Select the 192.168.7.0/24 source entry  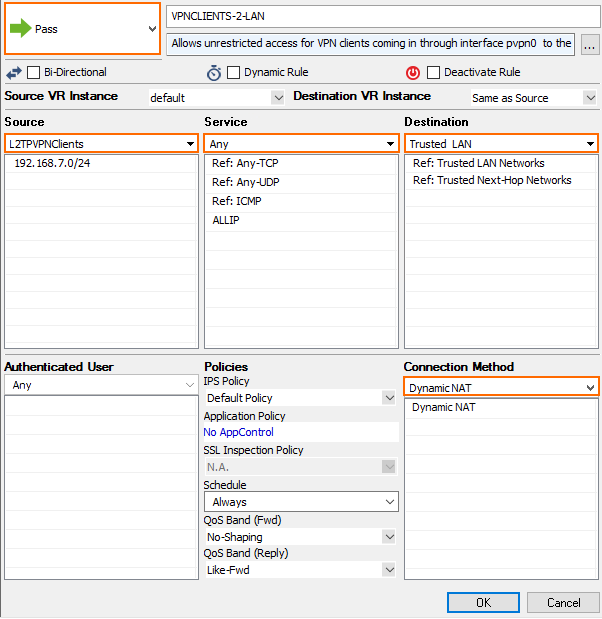[x=101, y=163]
